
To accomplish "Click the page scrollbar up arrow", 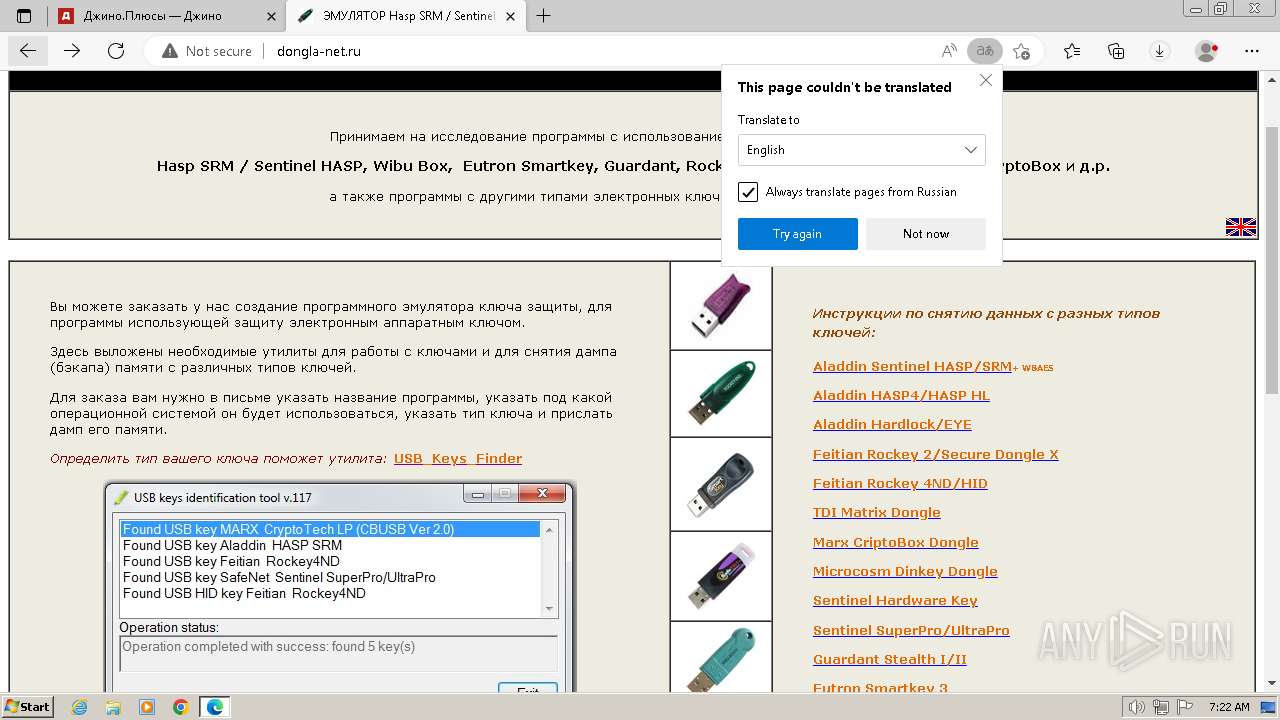I will point(1272,79).
